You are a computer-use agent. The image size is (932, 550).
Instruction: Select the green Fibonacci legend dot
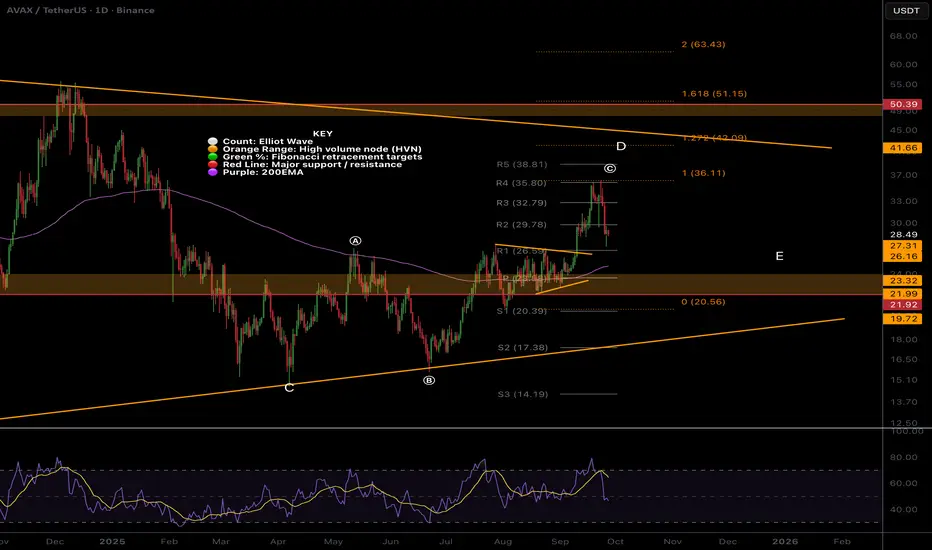pyautogui.click(x=212, y=157)
